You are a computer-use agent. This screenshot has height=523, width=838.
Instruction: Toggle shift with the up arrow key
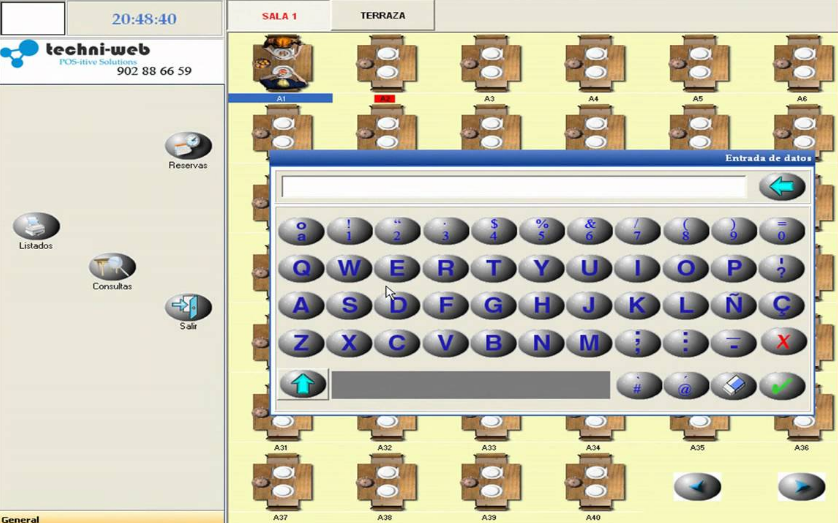tap(303, 384)
